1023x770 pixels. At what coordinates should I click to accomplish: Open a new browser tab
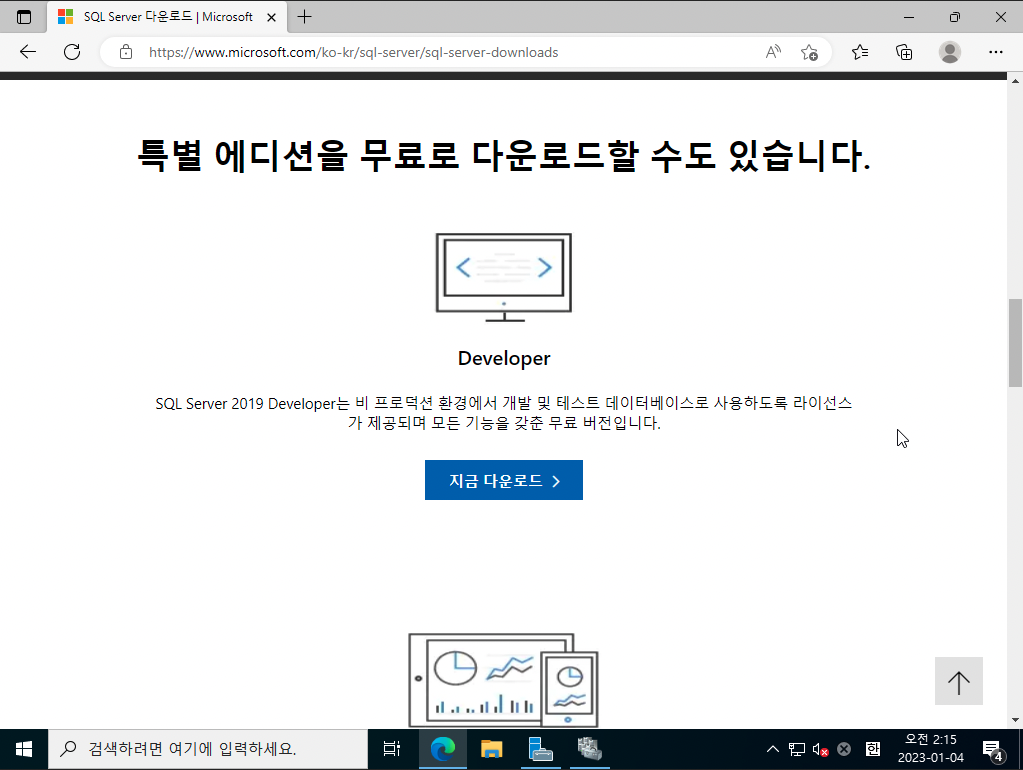(x=305, y=17)
